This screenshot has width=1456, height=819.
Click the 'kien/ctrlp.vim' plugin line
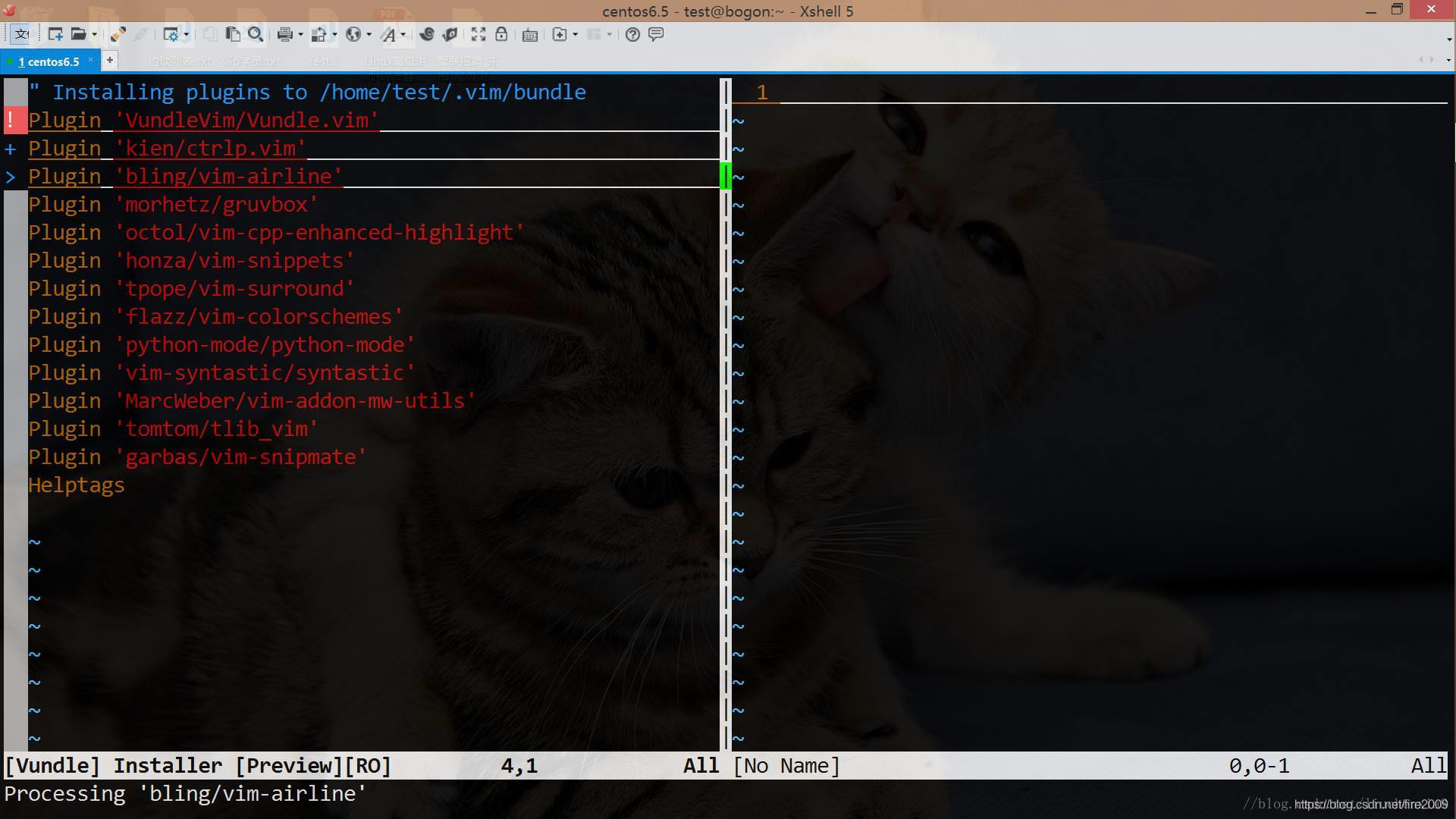tap(210, 148)
